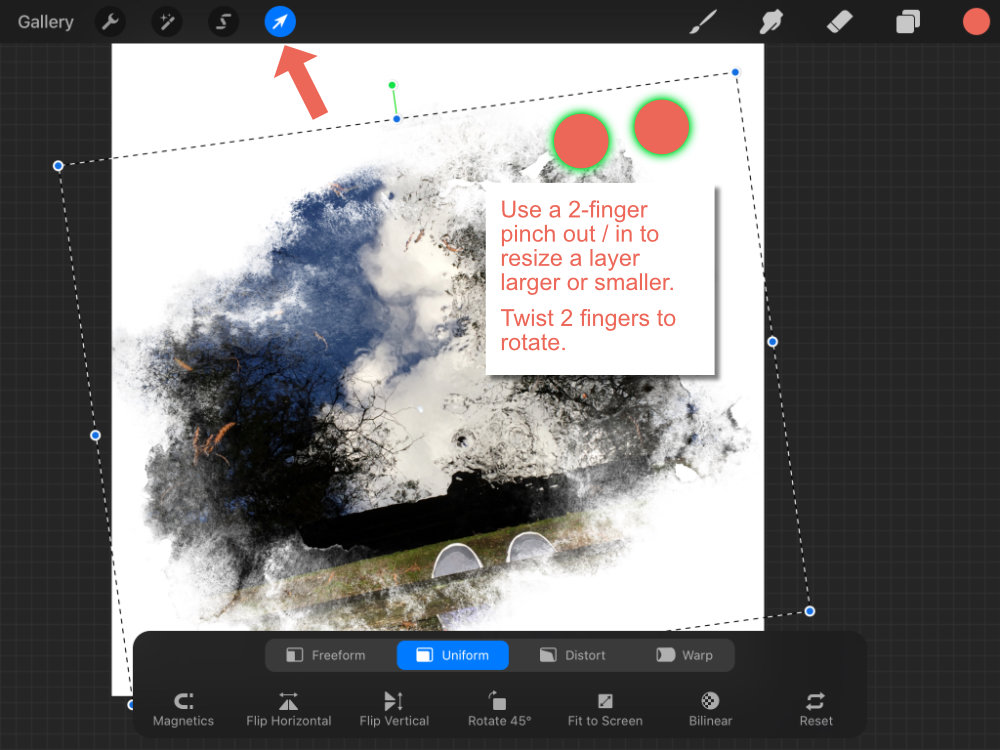1000x750 pixels.
Task: Select the Paint brush tool
Action: tap(703, 22)
